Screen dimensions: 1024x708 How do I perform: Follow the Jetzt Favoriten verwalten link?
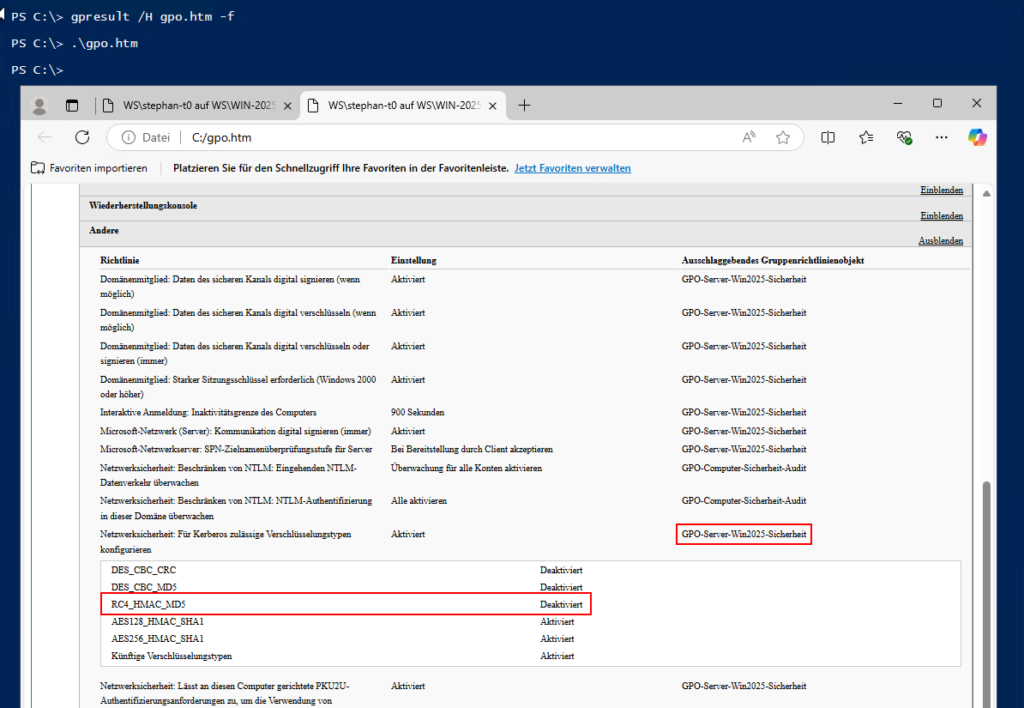(572, 168)
